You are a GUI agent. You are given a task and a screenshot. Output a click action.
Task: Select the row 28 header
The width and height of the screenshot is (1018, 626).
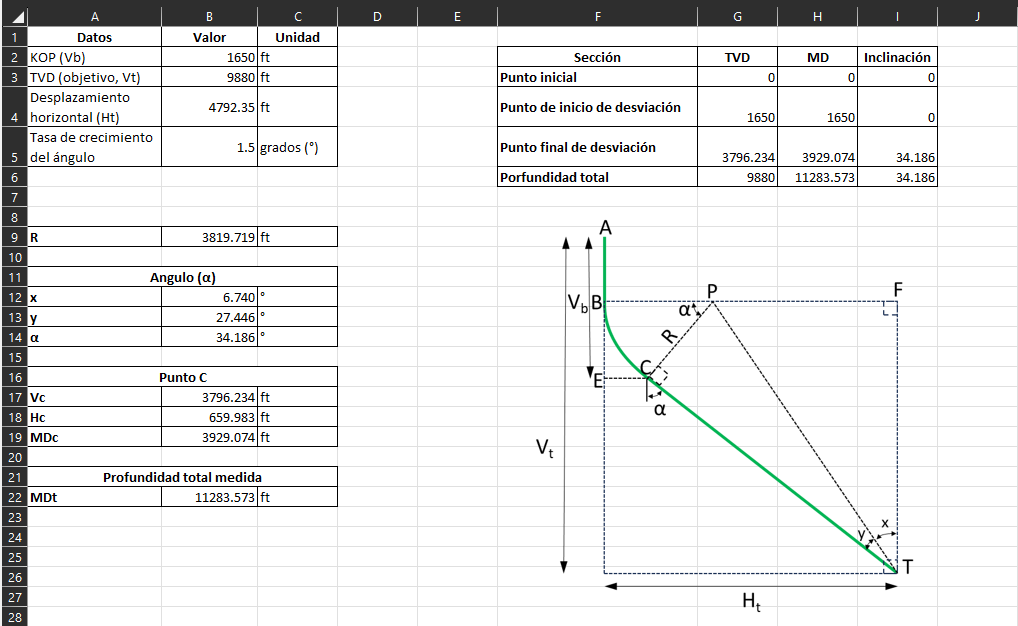click(x=14, y=616)
